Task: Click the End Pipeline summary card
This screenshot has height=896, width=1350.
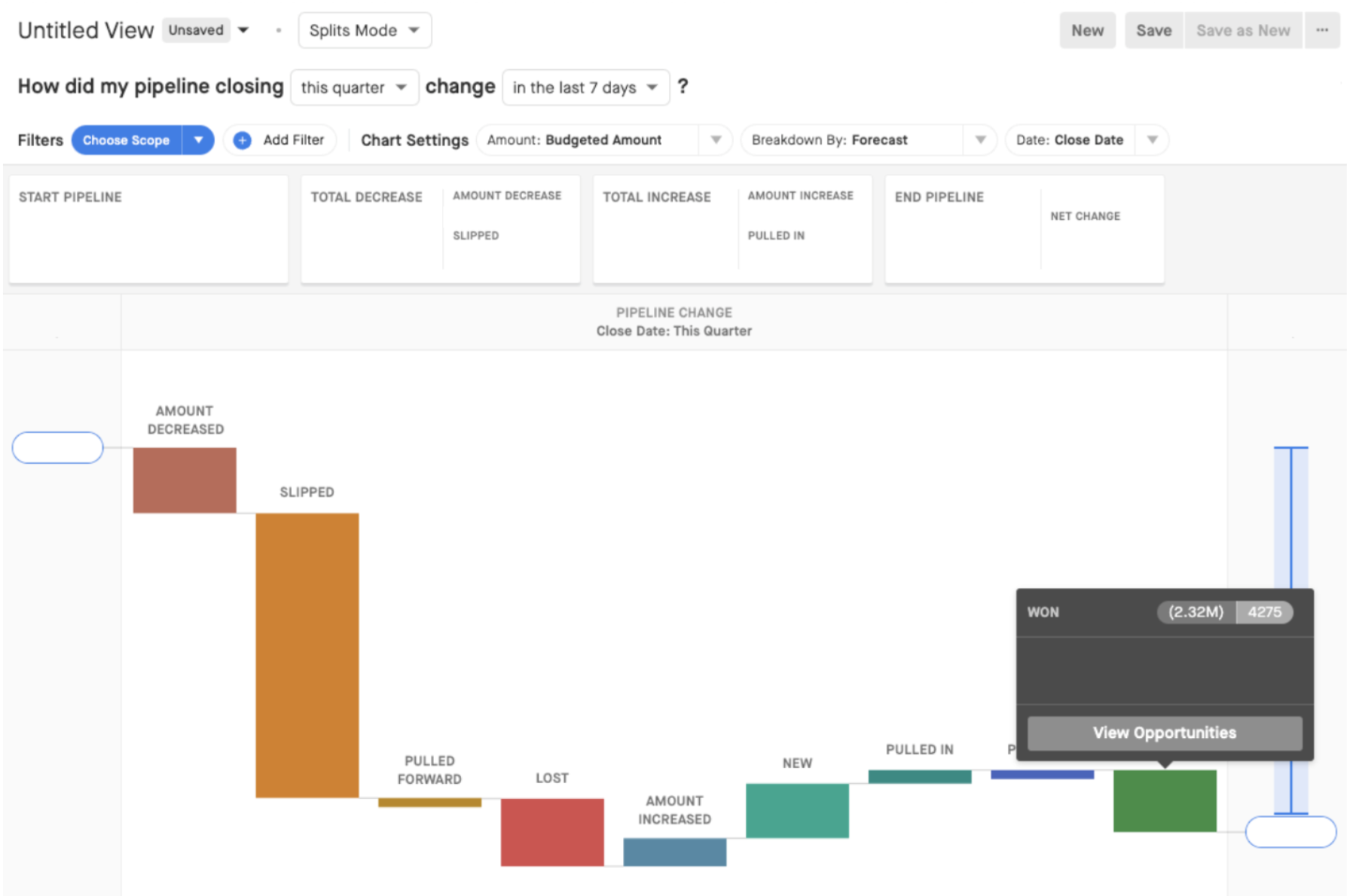Action: (1025, 230)
